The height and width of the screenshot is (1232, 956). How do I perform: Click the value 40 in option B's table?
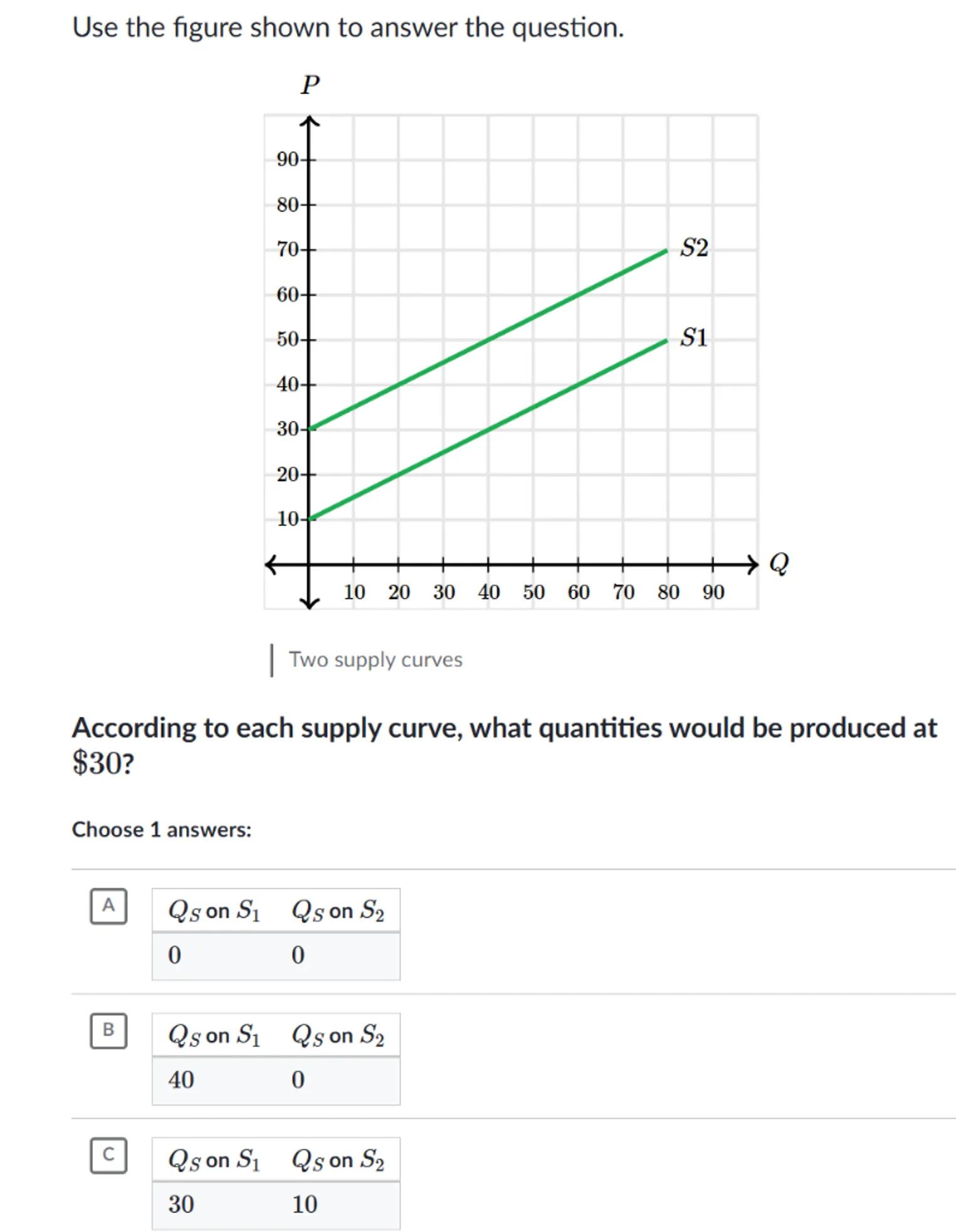[x=181, y=1080]
